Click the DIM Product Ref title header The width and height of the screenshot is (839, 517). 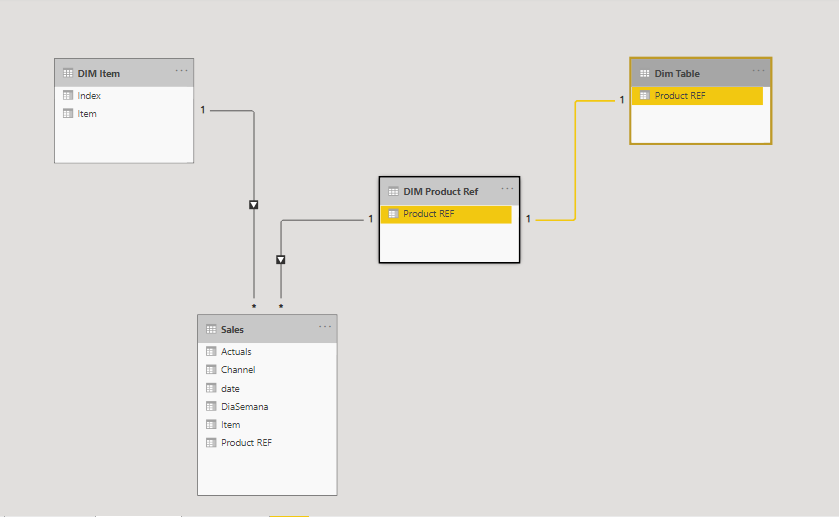pos(441,192)
